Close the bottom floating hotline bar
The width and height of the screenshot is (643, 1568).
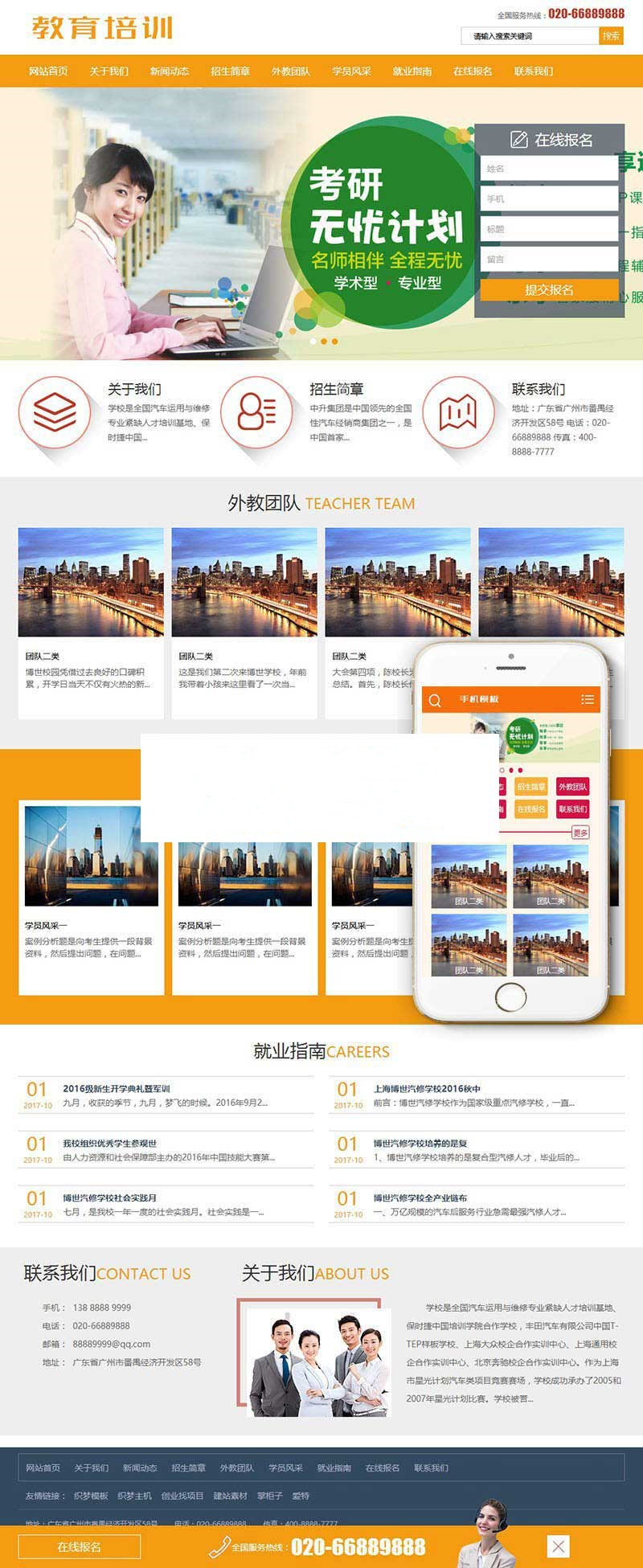tap(559, 1545)
